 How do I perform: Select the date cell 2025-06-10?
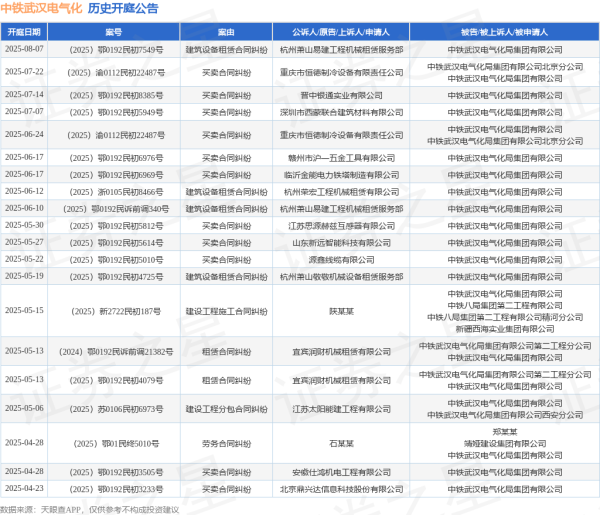point(24,208)
